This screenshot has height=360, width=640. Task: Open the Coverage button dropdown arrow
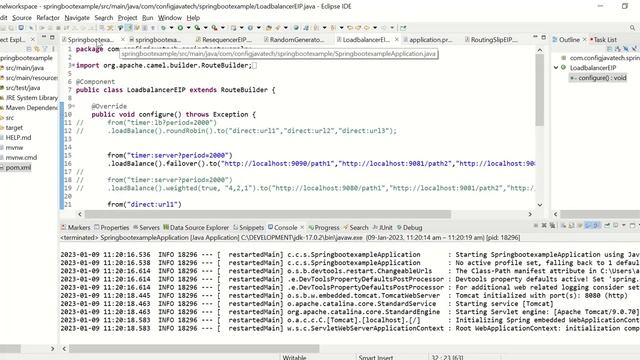tap(206, 28)
